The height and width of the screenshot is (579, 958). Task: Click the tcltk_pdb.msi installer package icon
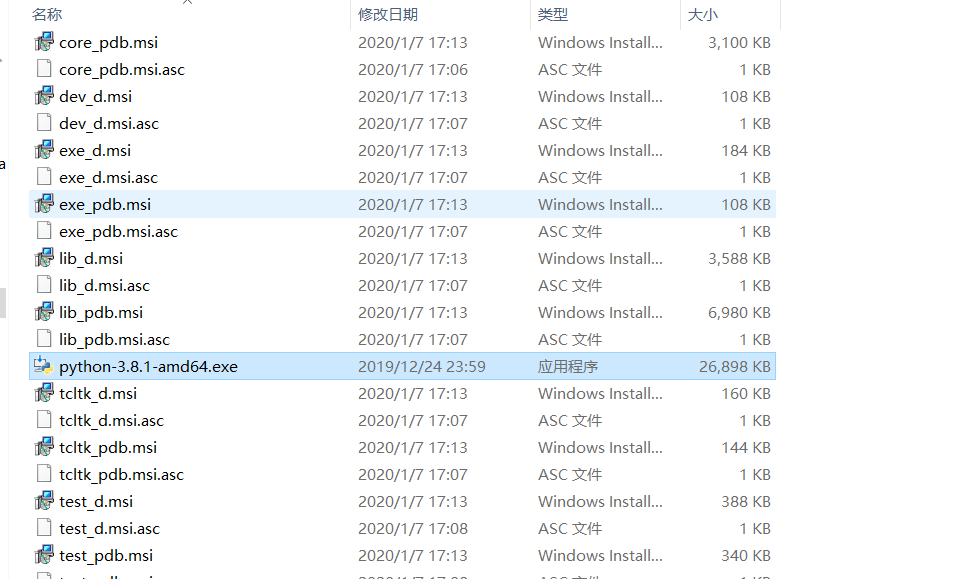click(x=44, y=447)
